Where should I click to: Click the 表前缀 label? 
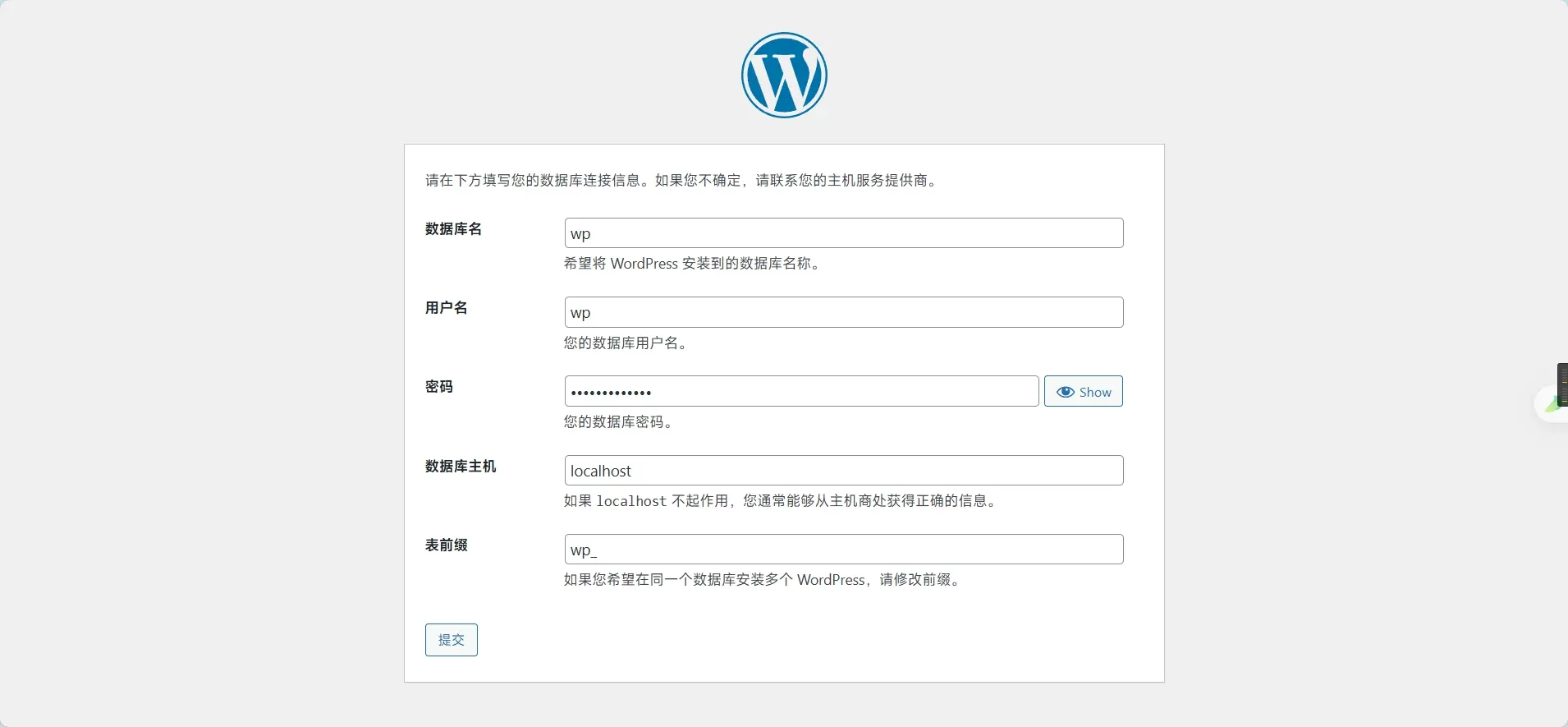pyautogui.click(x=447, y=545)
